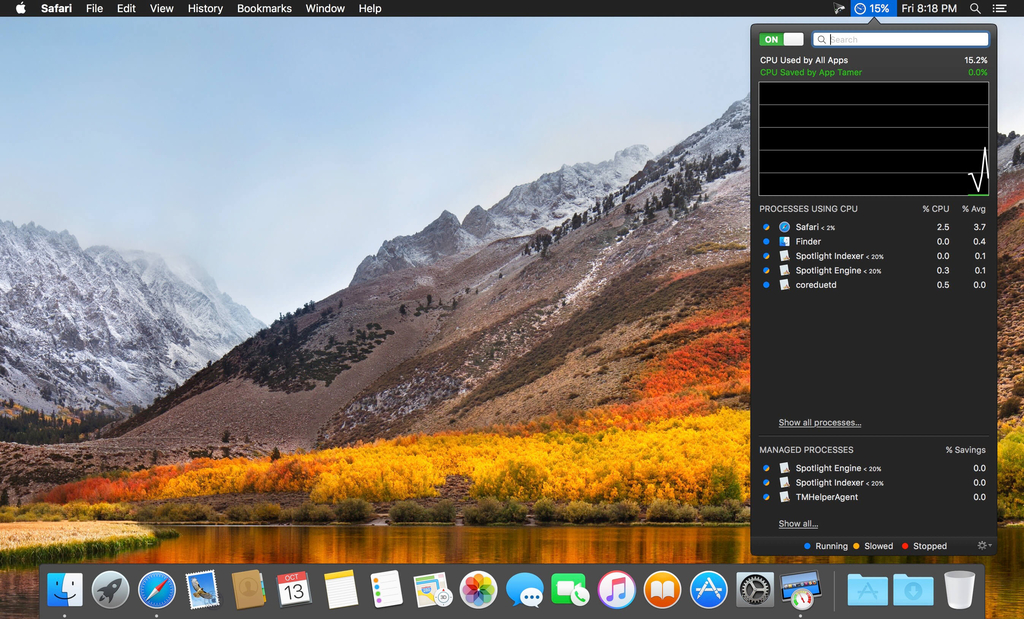Open the Spotlight magnifier in menu bar
Screen dimensions: 1024x619
[975, 8]
